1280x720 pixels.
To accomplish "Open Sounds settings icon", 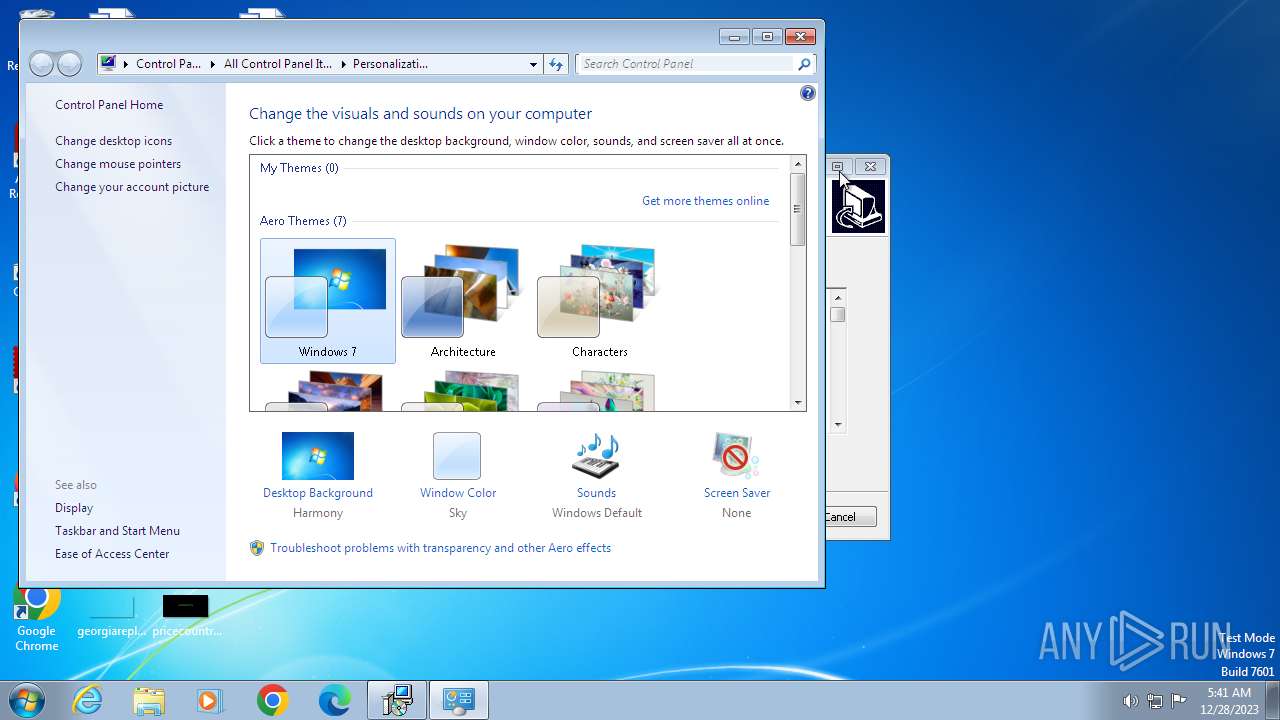I will click(596, 456).
